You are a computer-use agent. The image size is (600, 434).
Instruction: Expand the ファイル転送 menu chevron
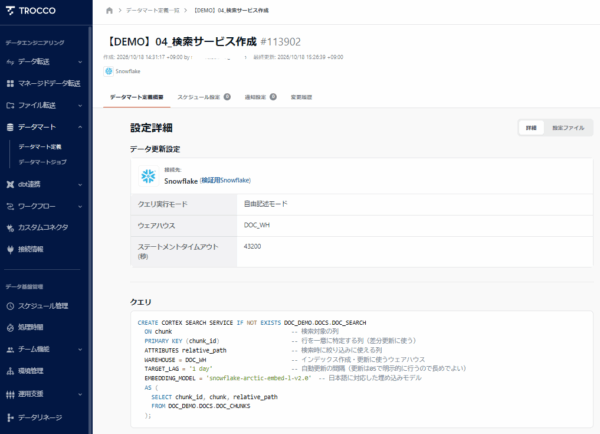point(80,105)
